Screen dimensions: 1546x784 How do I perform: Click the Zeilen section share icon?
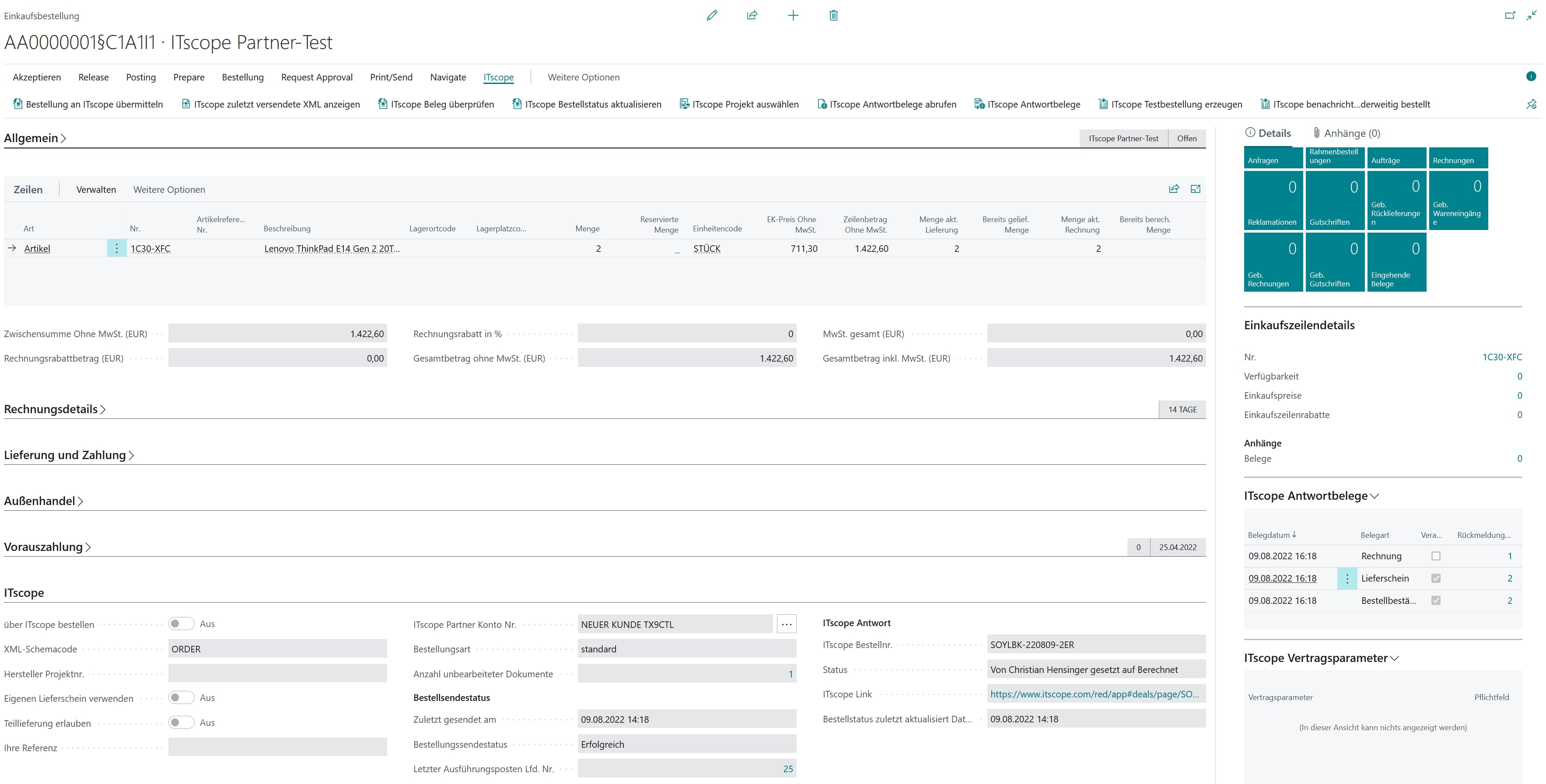click(x=1174, y=189)
